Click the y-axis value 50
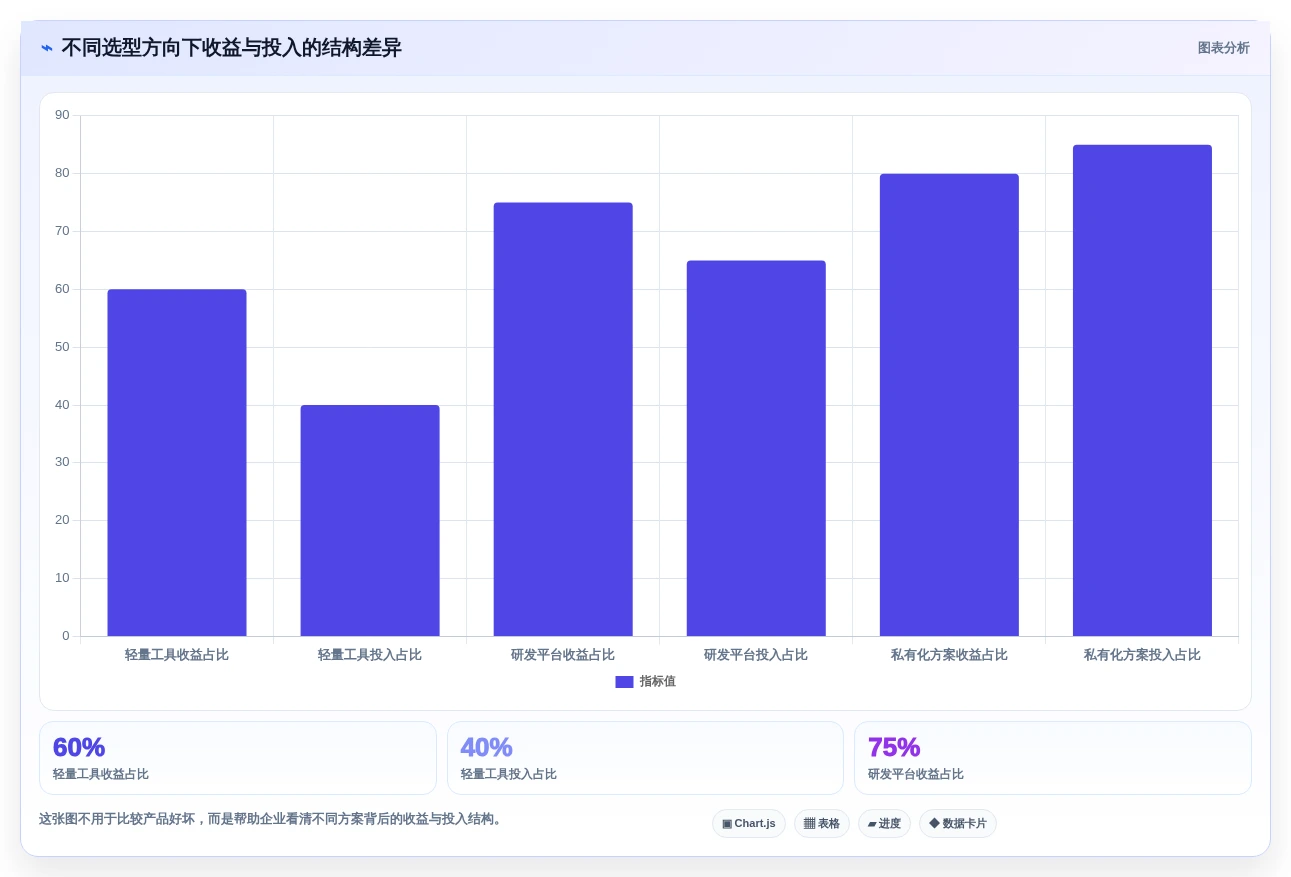 point(62,347)
